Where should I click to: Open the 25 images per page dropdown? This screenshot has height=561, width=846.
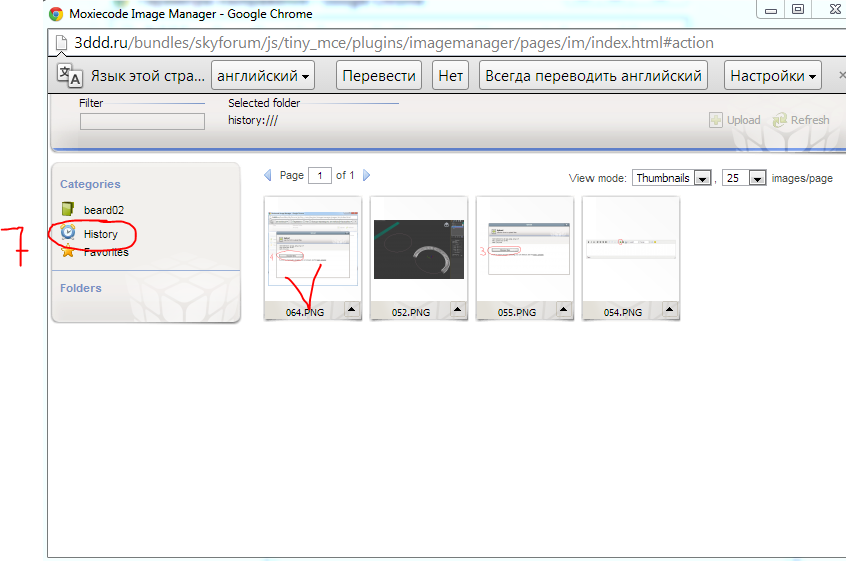point(743,177)
